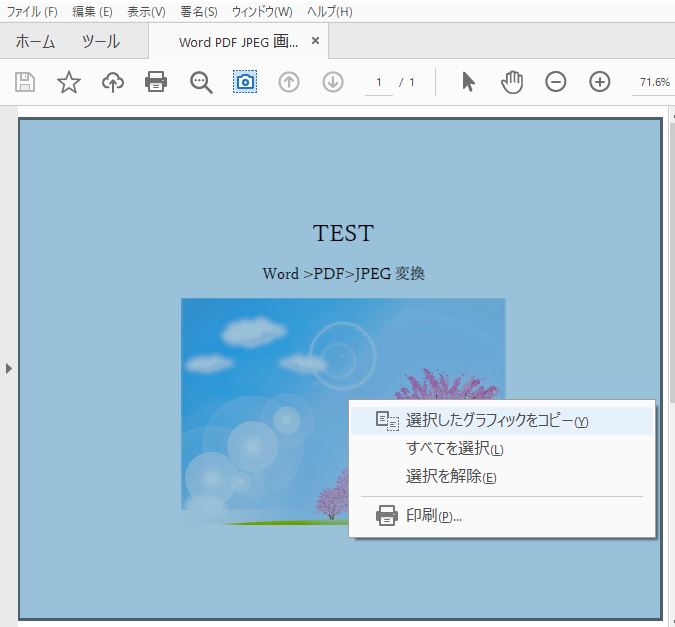Select the snapshot camera tool
675x627 pixels.
[245, 82]
